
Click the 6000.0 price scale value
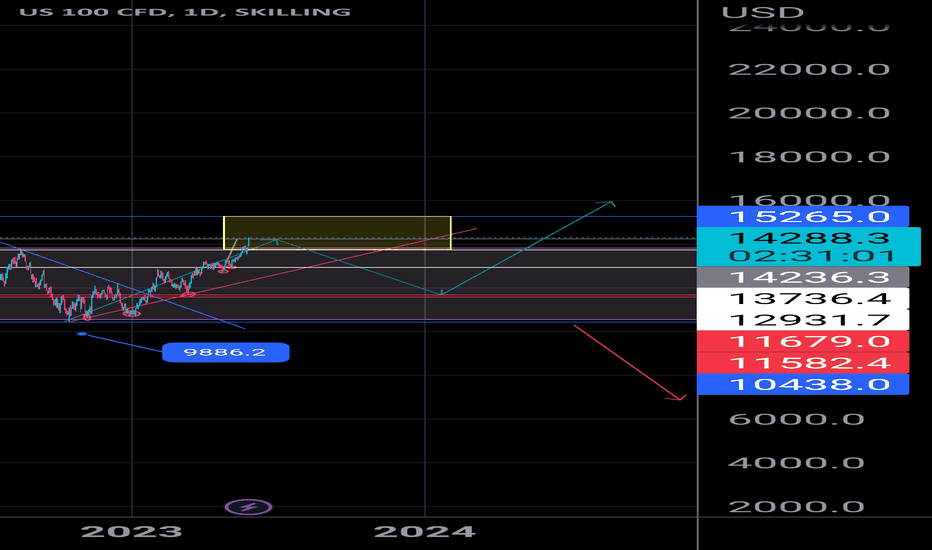point(796,419)
